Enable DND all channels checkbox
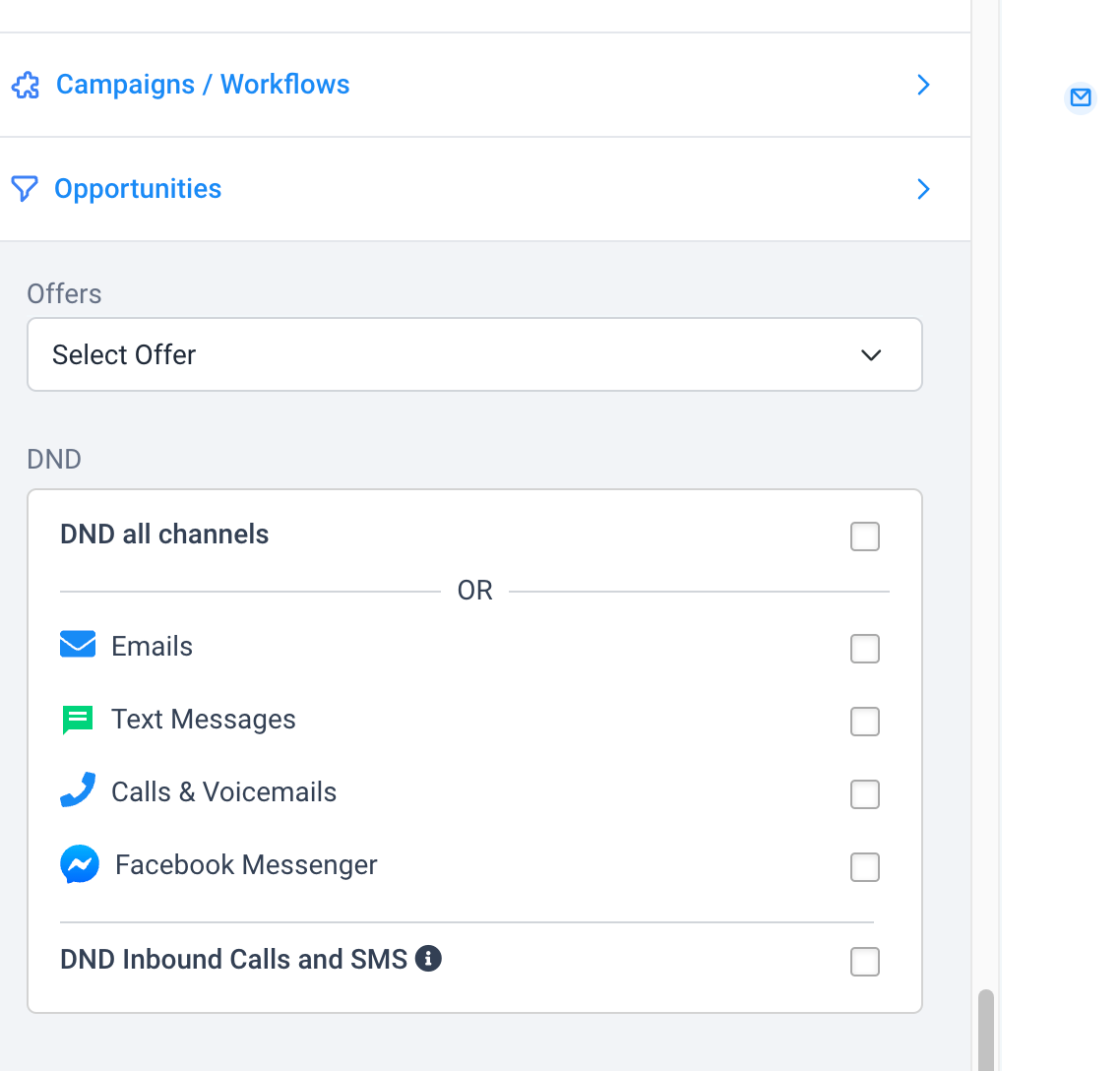The width and height of the screenshot is (1120, 1071). [865, 536]
